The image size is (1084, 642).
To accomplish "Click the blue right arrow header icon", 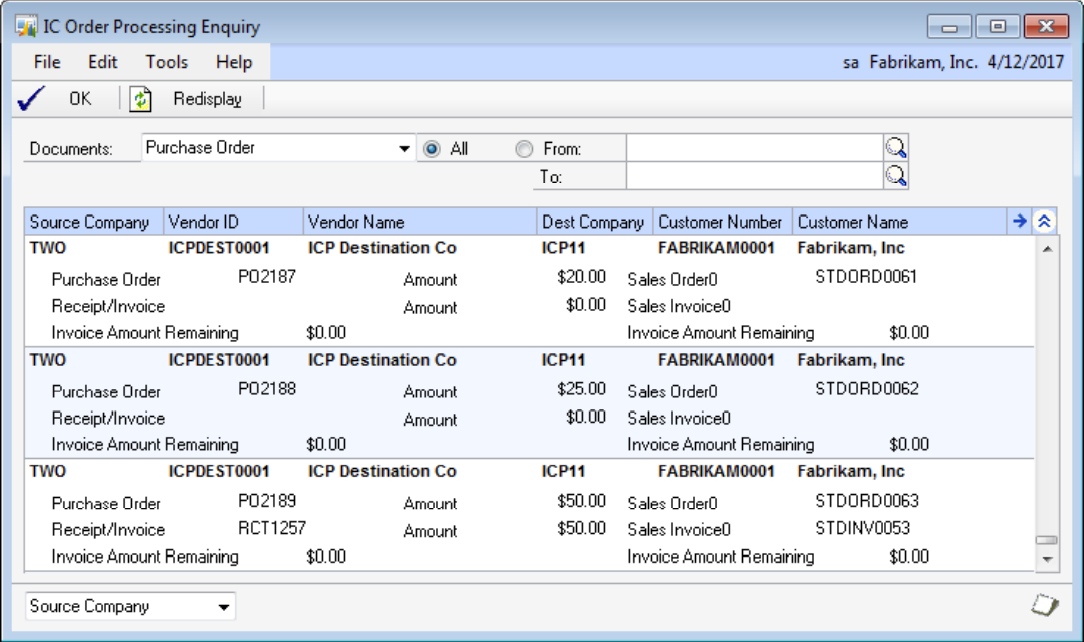I will 1019,221.
